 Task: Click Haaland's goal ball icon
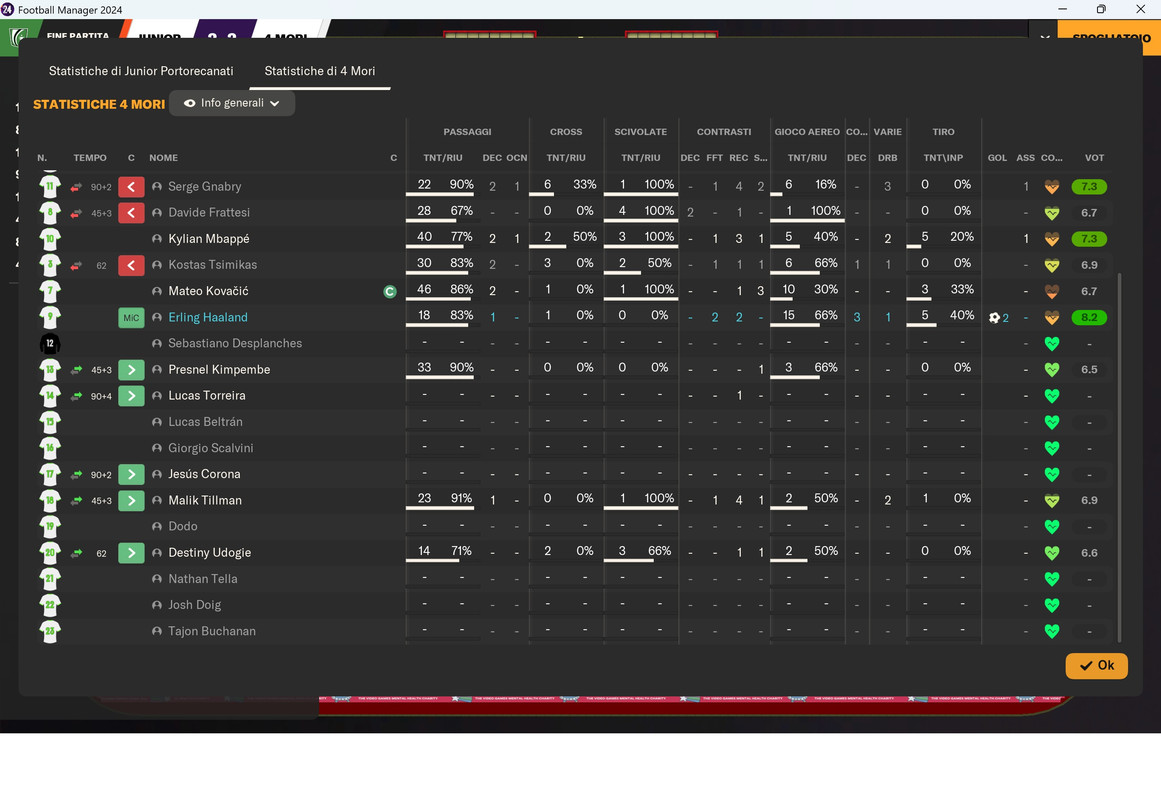(x=994, y=318)
